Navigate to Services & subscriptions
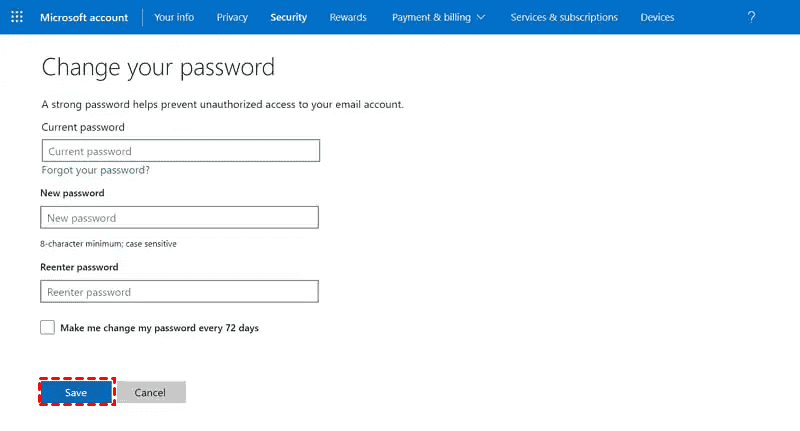 pos(564,17)
